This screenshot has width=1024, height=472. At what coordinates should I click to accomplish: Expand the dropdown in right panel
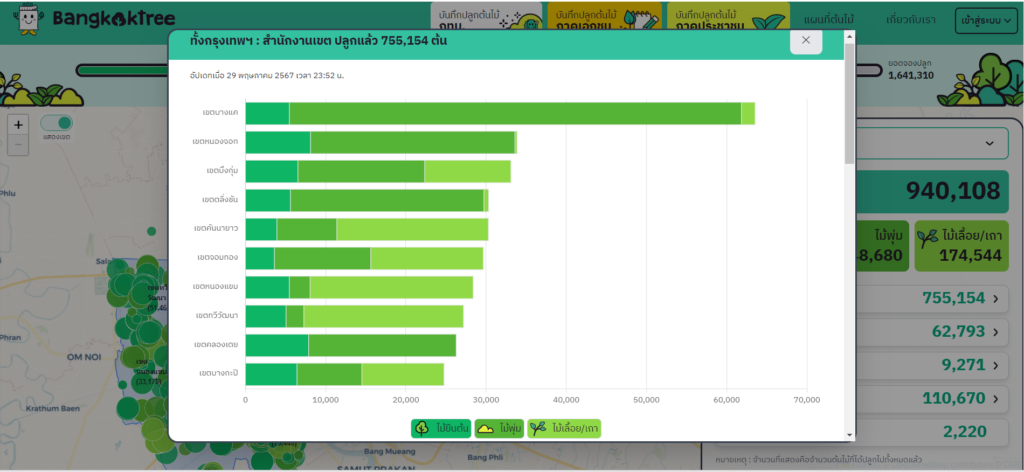[x=989, y=143]
